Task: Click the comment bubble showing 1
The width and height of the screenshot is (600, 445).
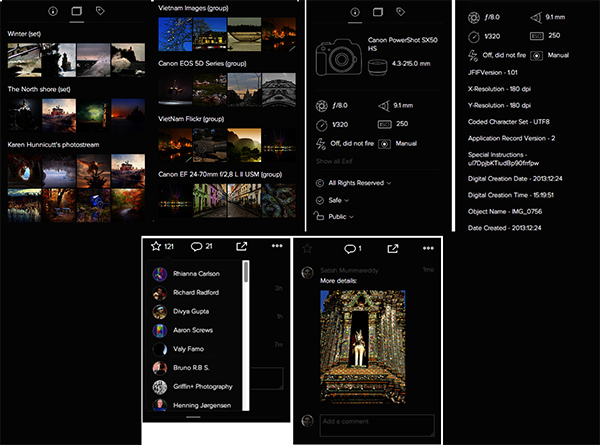Action: pyautogui.click(x=350, y=249)
